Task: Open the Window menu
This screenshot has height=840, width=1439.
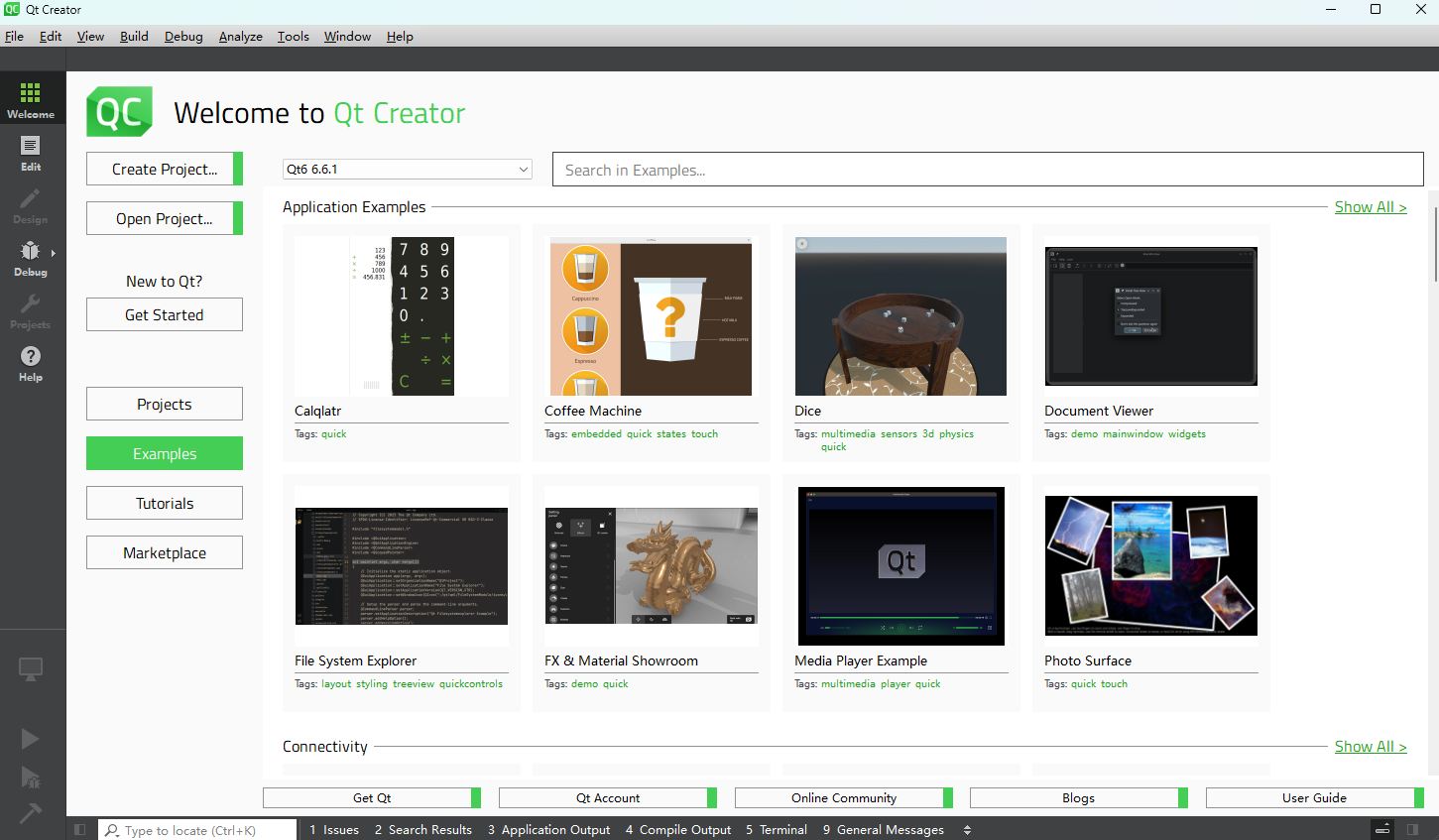Action: (347, 36)
